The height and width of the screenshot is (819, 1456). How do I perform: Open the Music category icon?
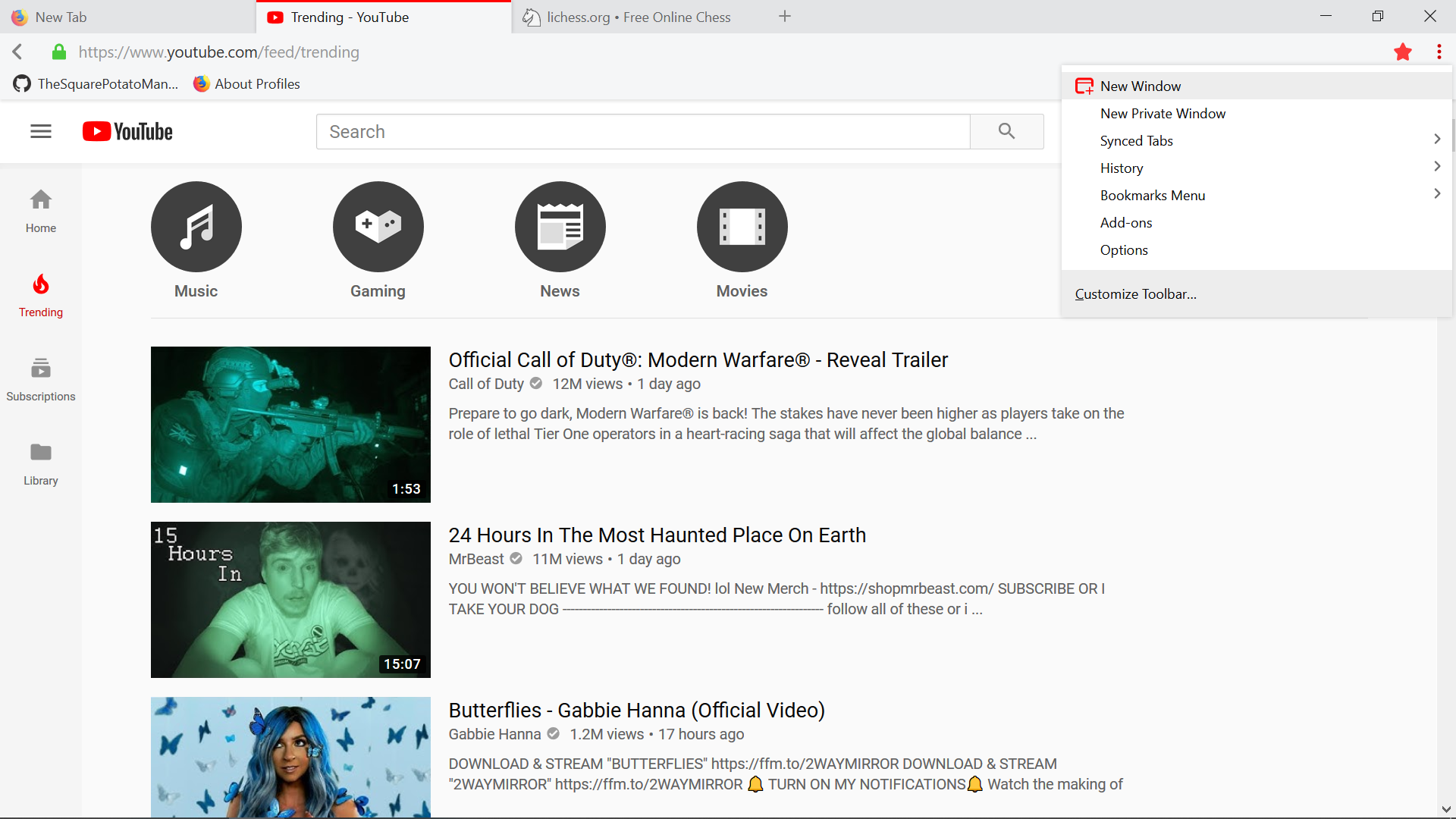pos(196,227)
